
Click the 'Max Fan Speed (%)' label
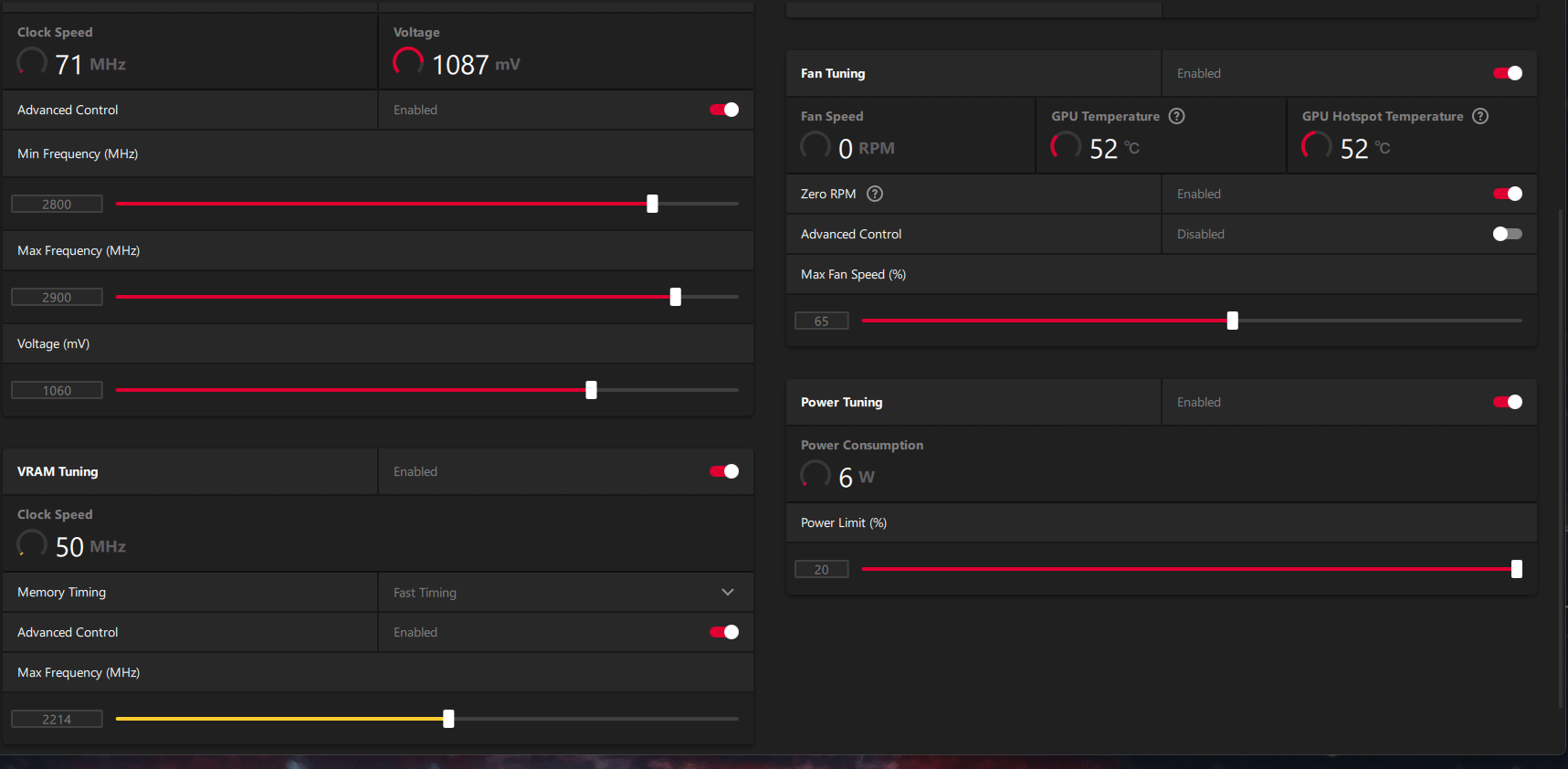pos(853,274)
